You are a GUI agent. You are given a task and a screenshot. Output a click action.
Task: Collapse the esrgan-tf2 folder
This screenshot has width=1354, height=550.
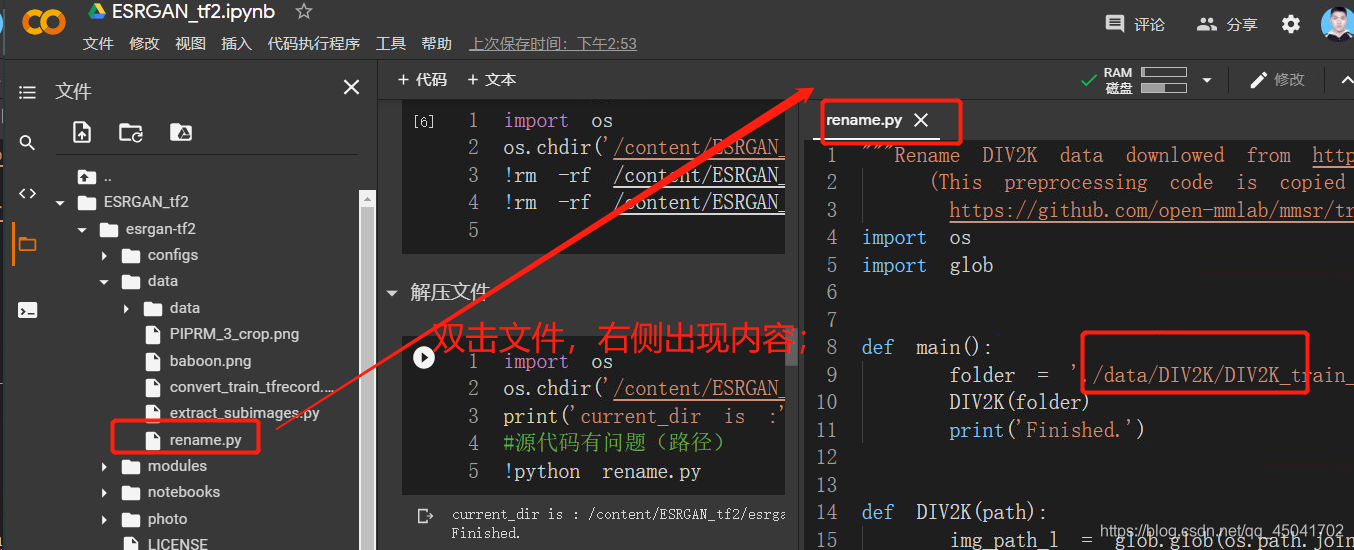pos(82,229)
